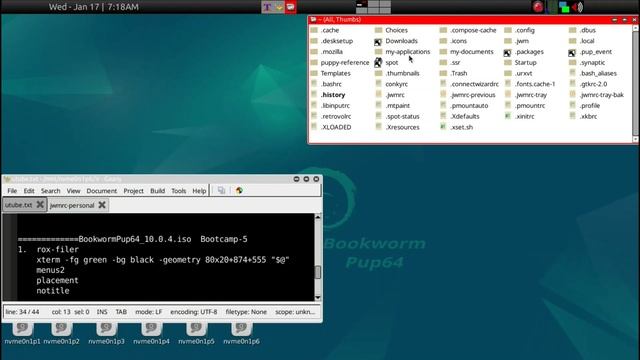Click the volume speaker tray icon
640x360 pixels.
click(x=578, y=7)
